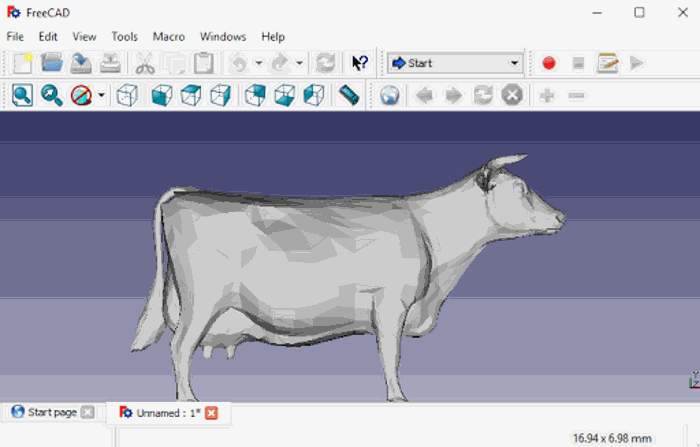Open the Start workbench dropdown
Image resolution: width=700 pixels, height=447 pixels.
pos(455,63)
